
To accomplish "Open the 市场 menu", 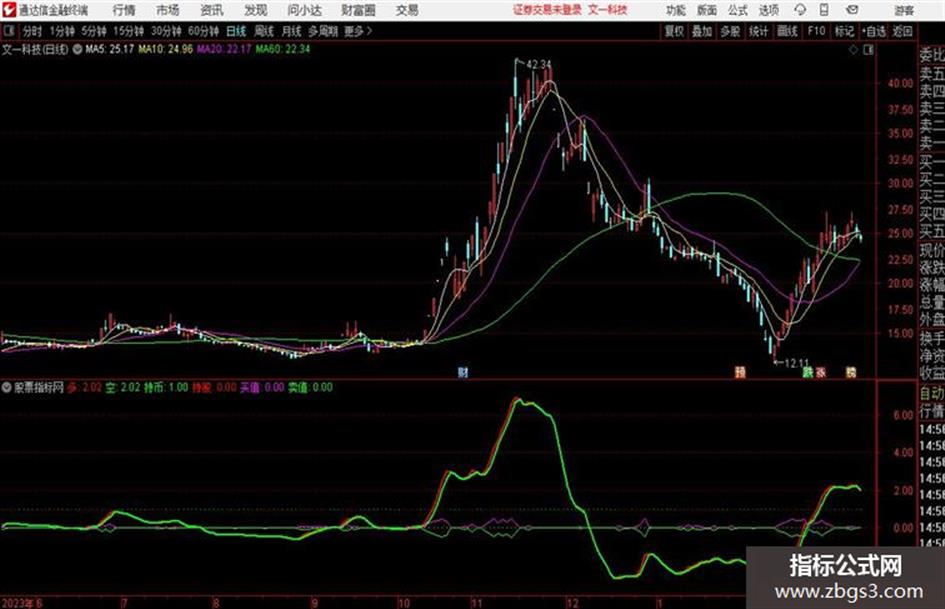I will [168, 10].
